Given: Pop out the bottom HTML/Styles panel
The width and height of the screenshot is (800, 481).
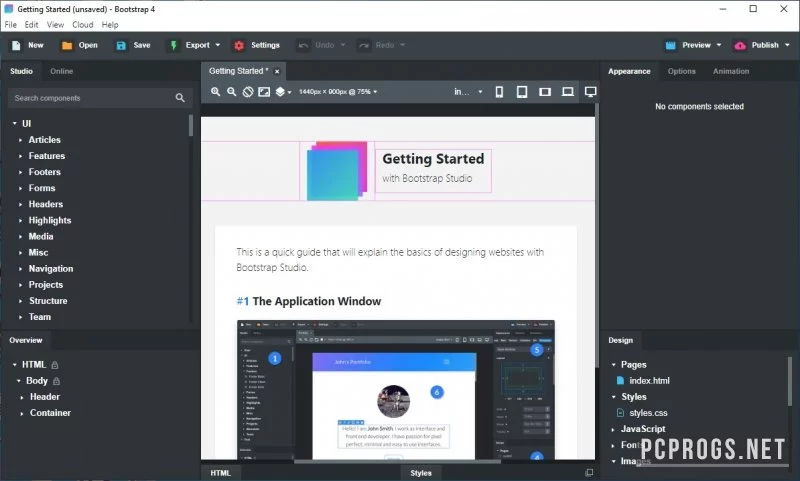Looking at the screenshot, I should pyautogui.click(x=589, y=473).
